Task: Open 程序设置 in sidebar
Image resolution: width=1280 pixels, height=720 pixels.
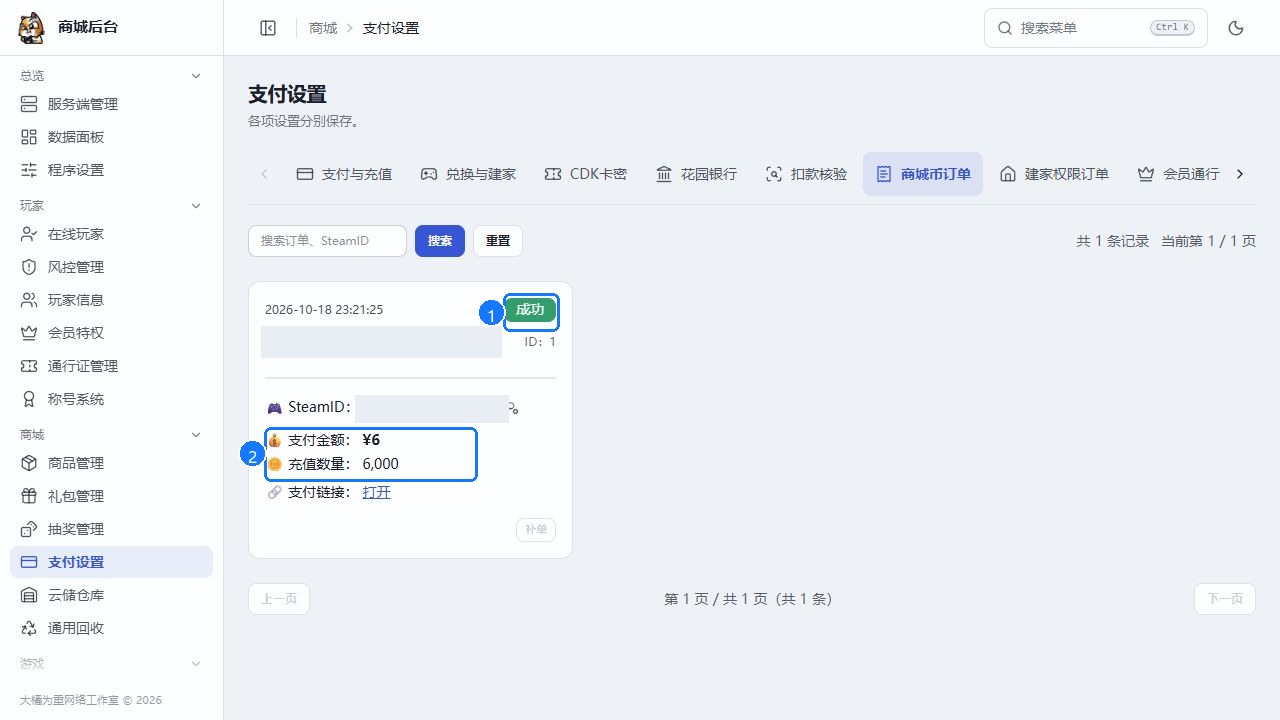Action: 111,170
